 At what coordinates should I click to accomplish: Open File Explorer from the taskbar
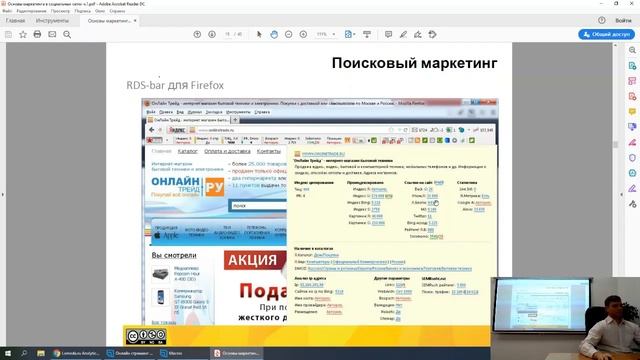(x=40, y=353)
